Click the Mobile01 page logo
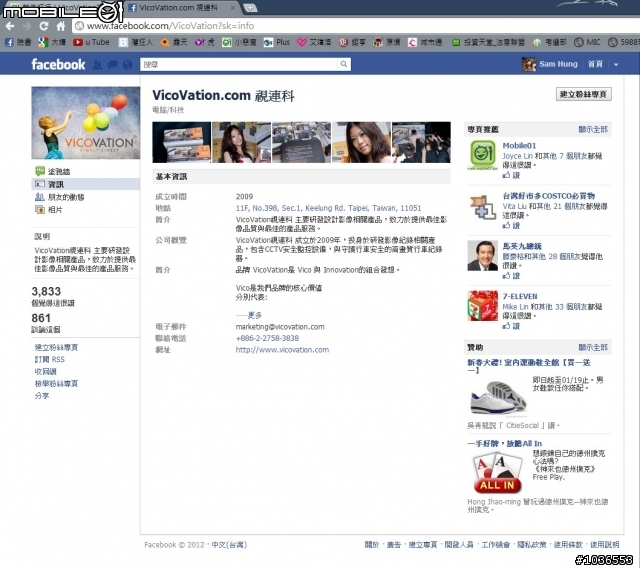Viewport: 640px width, 568px height. pyautogui.click(x=483, y=155)
